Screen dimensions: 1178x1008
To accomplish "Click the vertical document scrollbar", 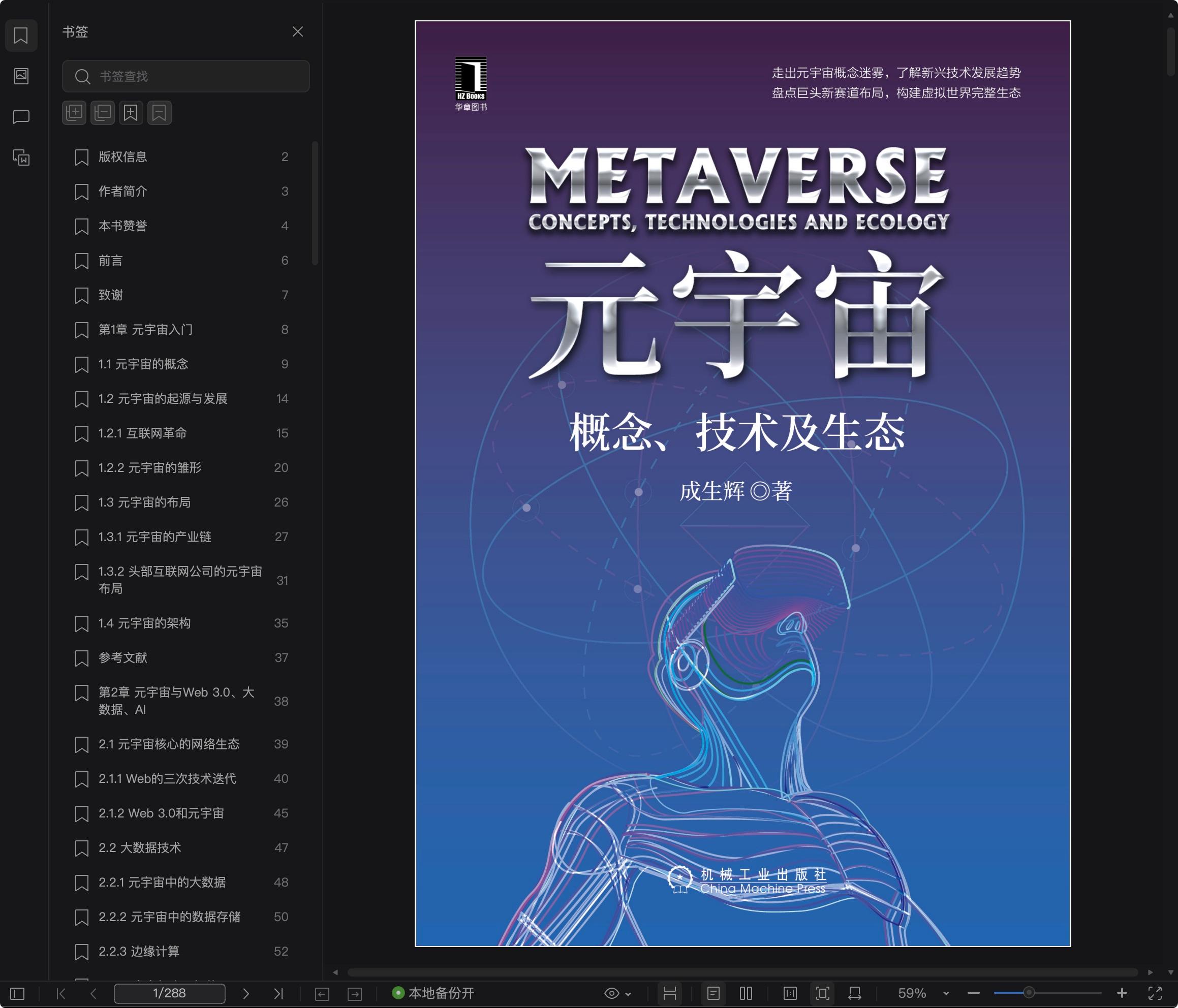I will [x=1170, y=51].
